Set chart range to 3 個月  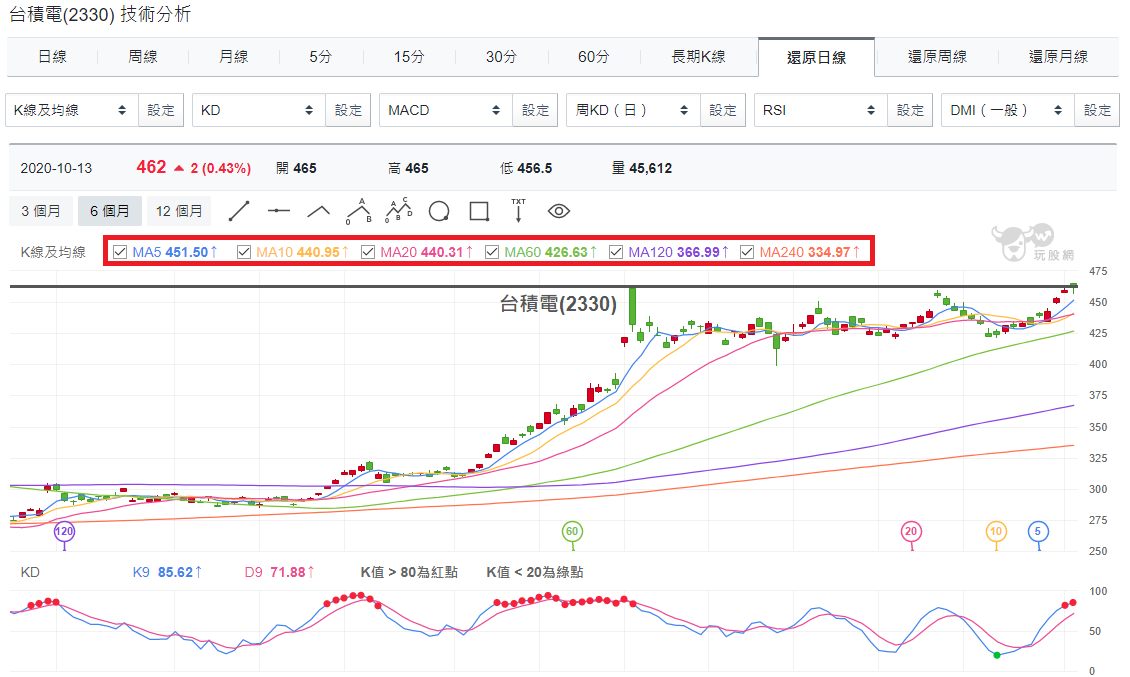(41, 211)
